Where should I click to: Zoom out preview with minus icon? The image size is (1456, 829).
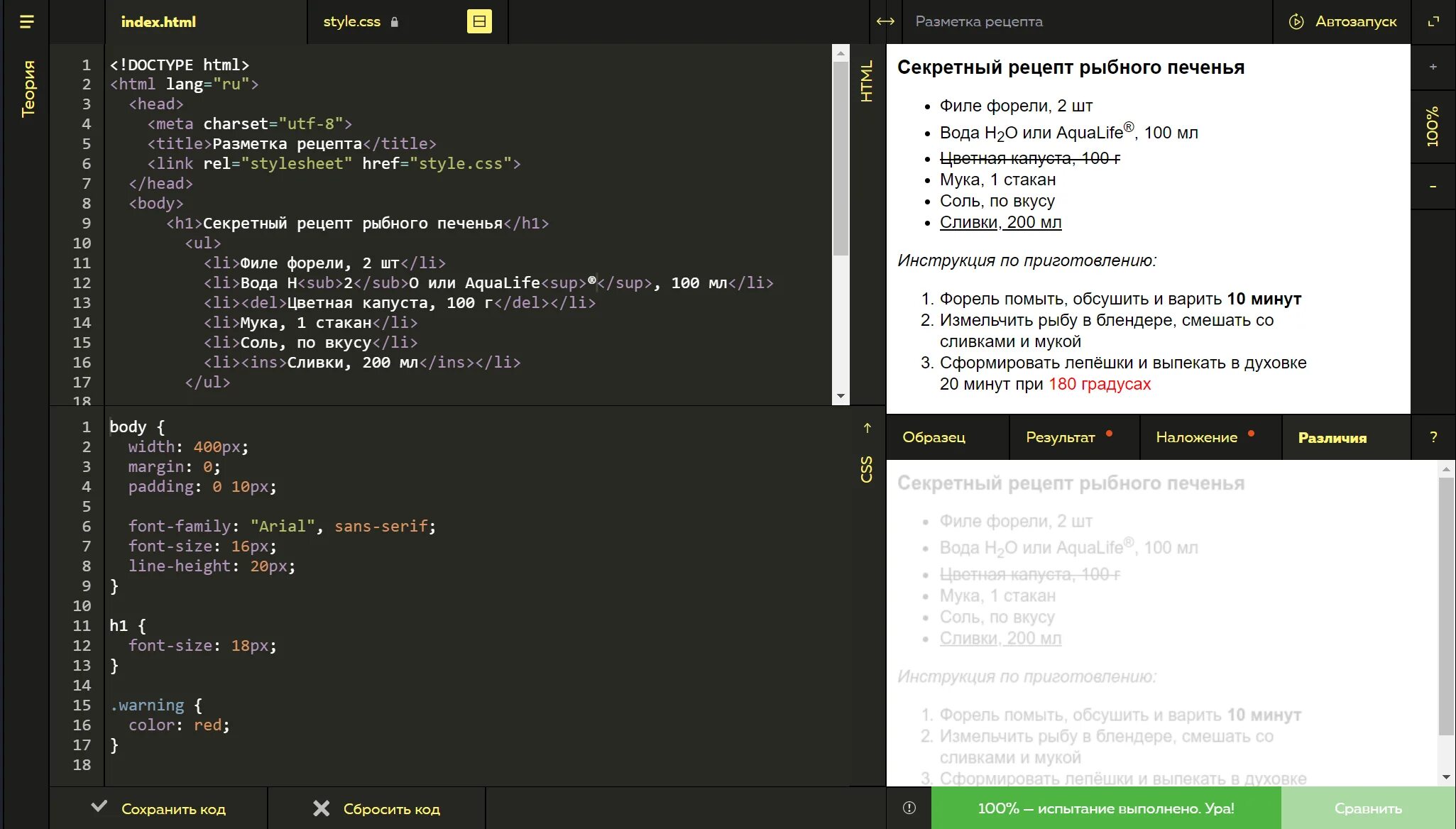pos(1433,187)
